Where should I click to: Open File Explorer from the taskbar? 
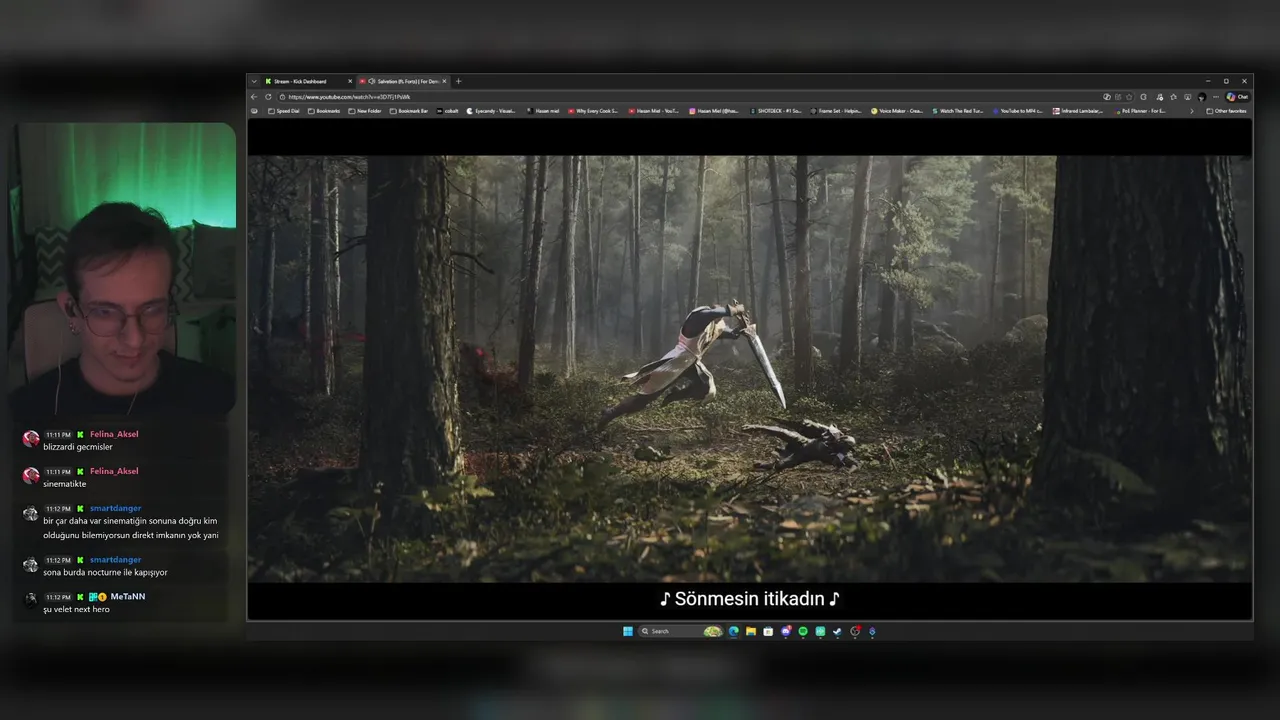click(x=751, y=631)
